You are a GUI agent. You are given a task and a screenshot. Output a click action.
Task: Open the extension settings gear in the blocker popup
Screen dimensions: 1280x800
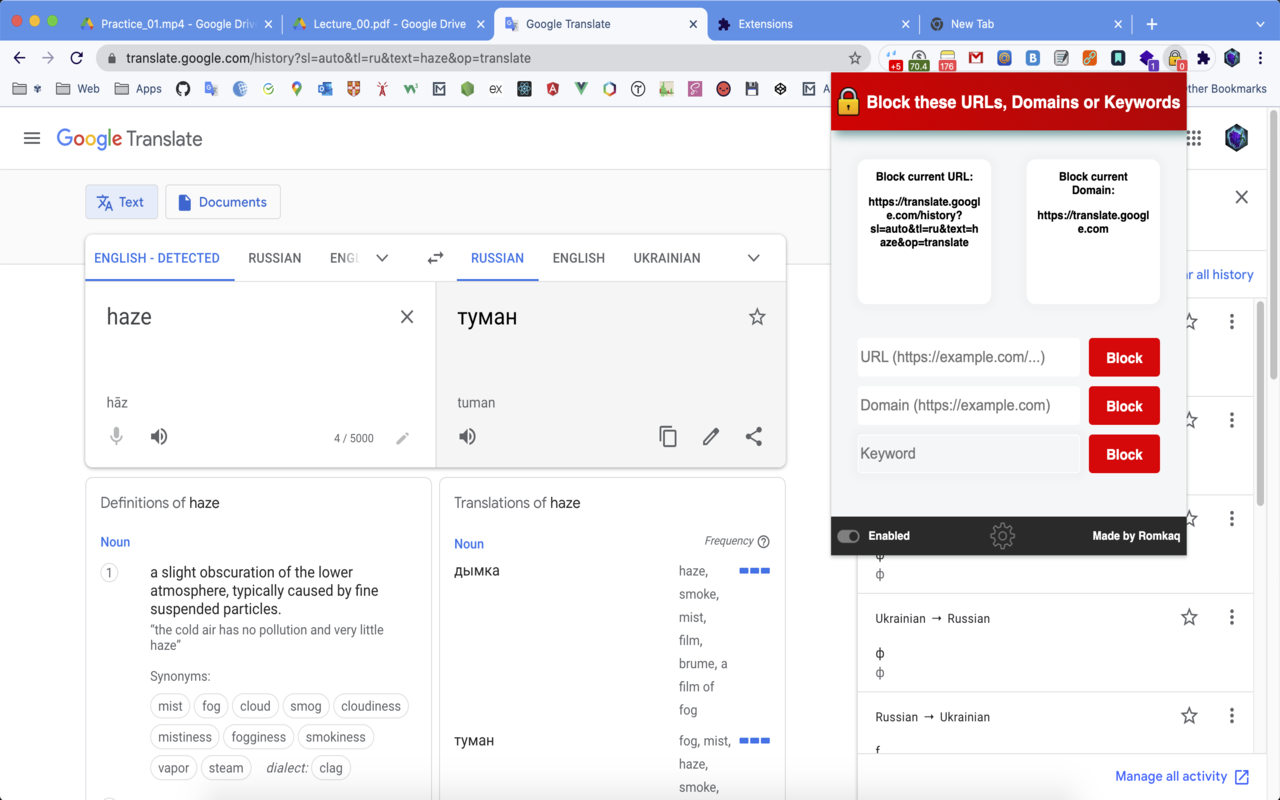pos(1002,535)
